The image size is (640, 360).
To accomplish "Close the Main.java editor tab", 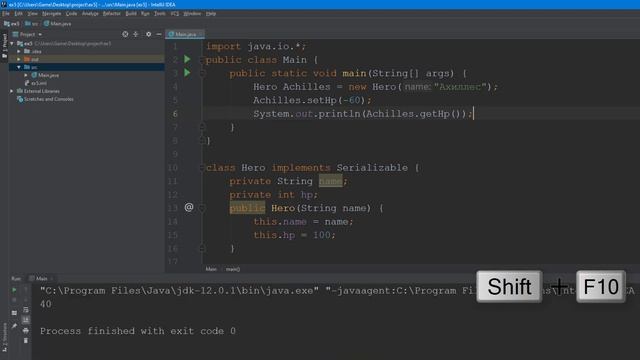I will tap(200, 34).
